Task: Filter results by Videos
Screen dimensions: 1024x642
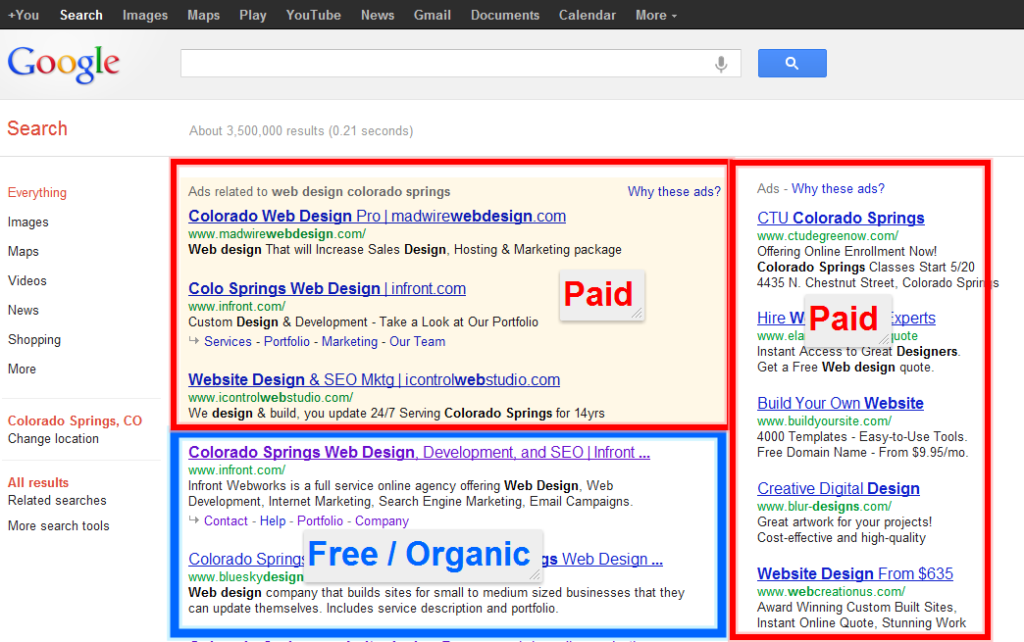Action: coord(27,281)
